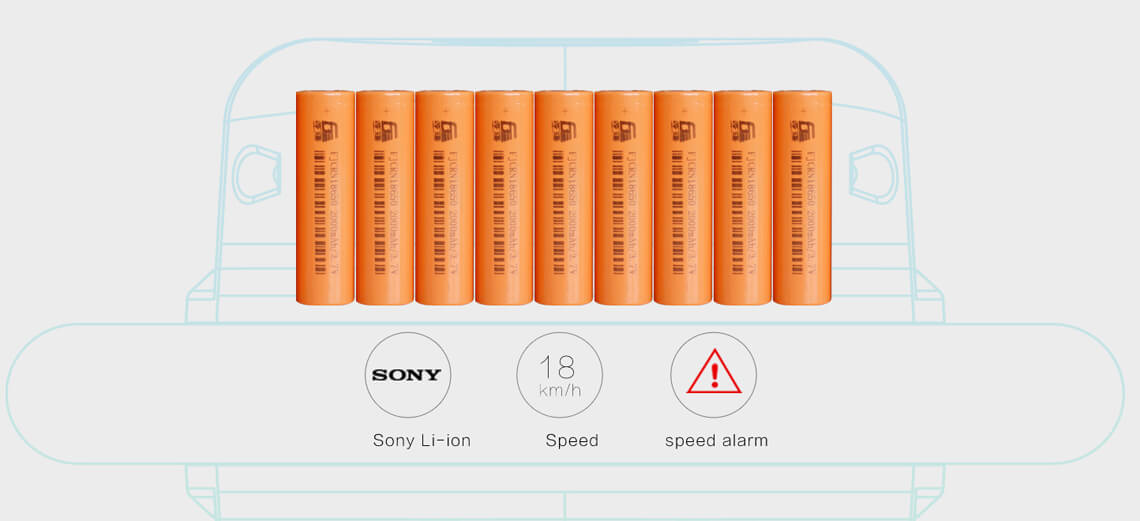Screen dimensions: 1140x521
Task: Click the right wheel hub outline
Action: (x=874, y=174)
